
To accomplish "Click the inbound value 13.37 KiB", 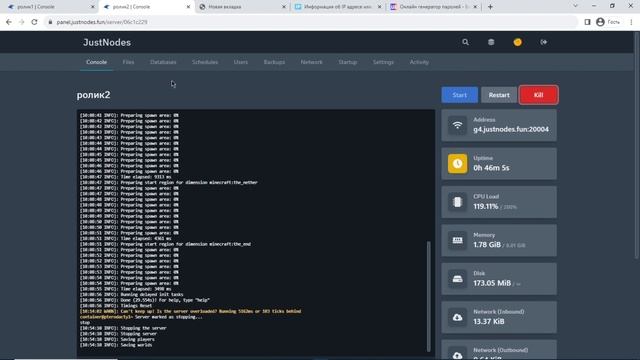I will tap(489, 322).
